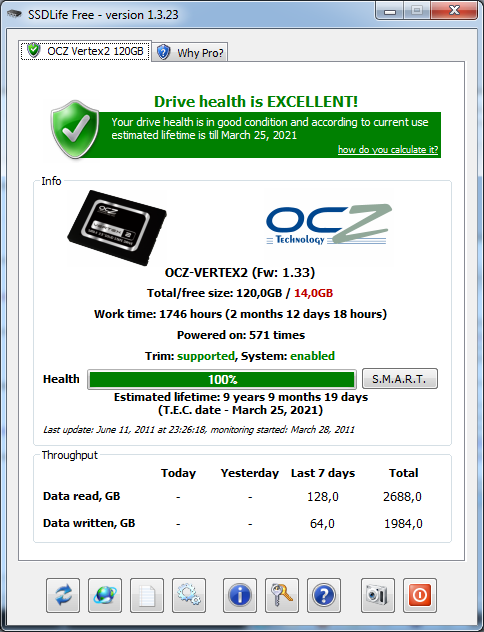Click the 128,0 data read value
Viewport: 484px width, 632px height.
[323, 497]
